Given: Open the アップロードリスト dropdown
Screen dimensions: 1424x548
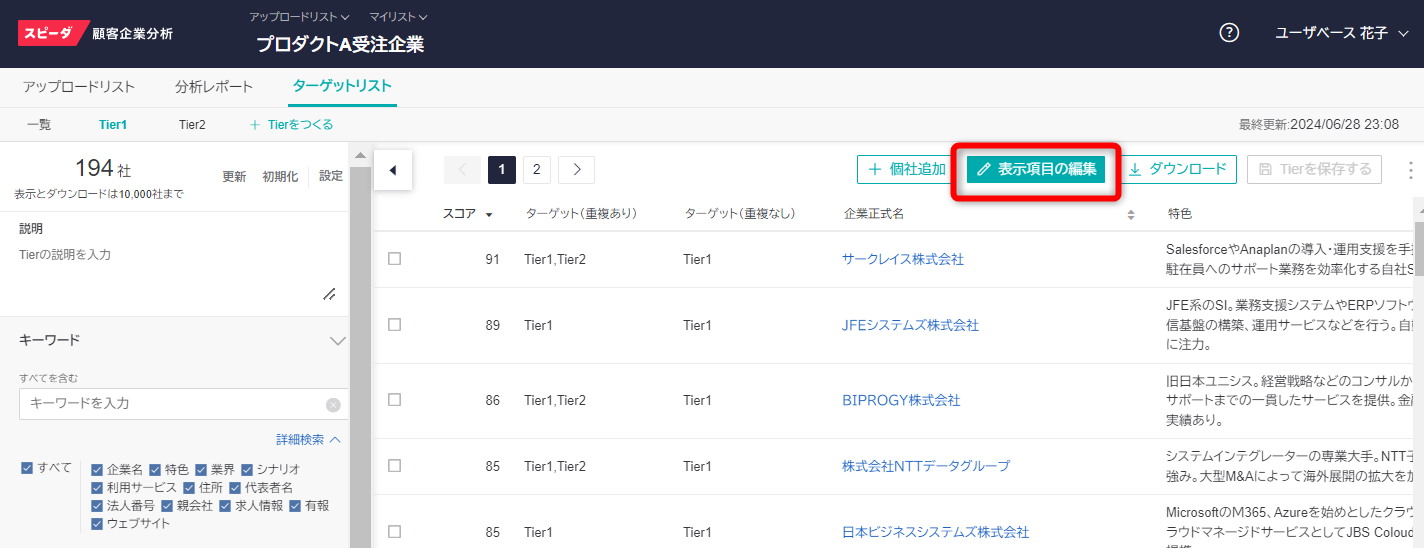Looking at the screenshot, I should tap(299, 17).
